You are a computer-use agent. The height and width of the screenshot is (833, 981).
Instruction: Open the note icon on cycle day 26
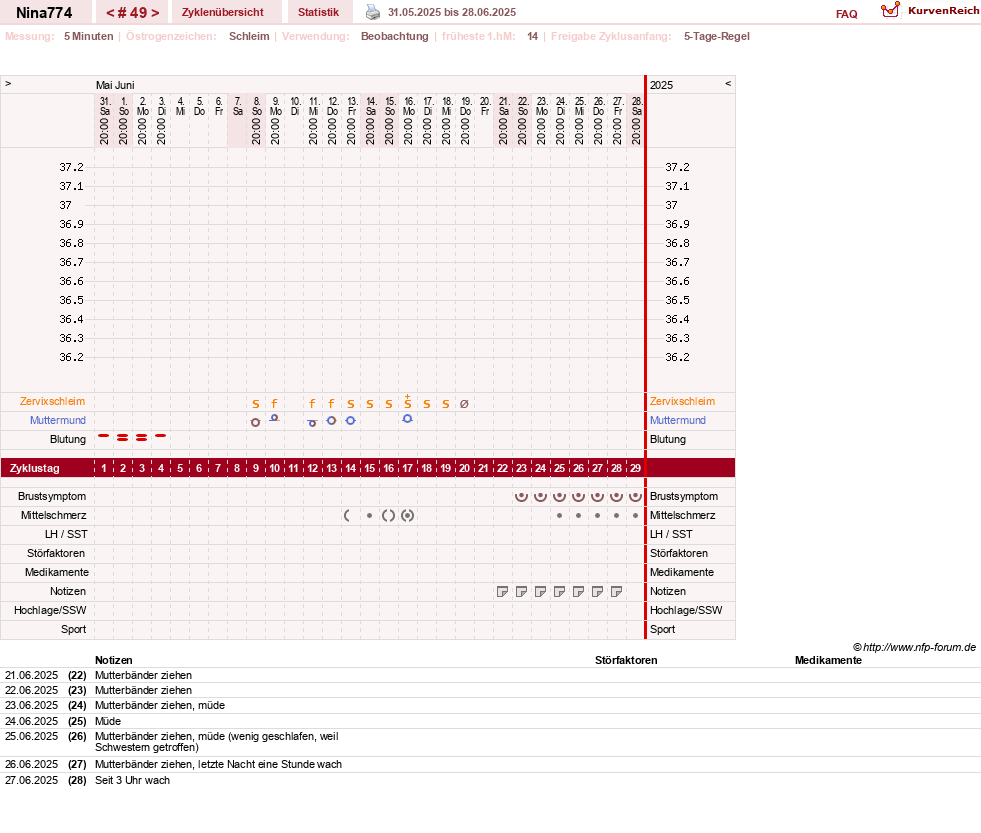click(578, 591)
